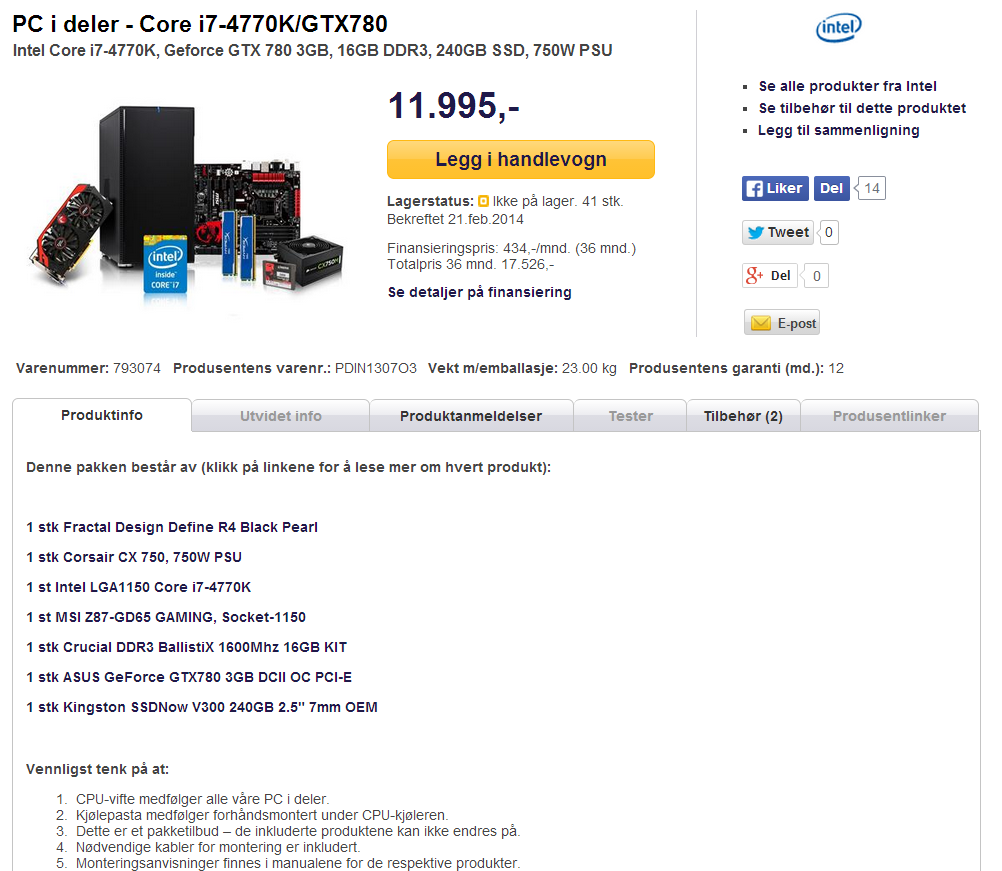
Task: Add PC to cart with Legg i handlevogn
Action: (x=521, y=159)
